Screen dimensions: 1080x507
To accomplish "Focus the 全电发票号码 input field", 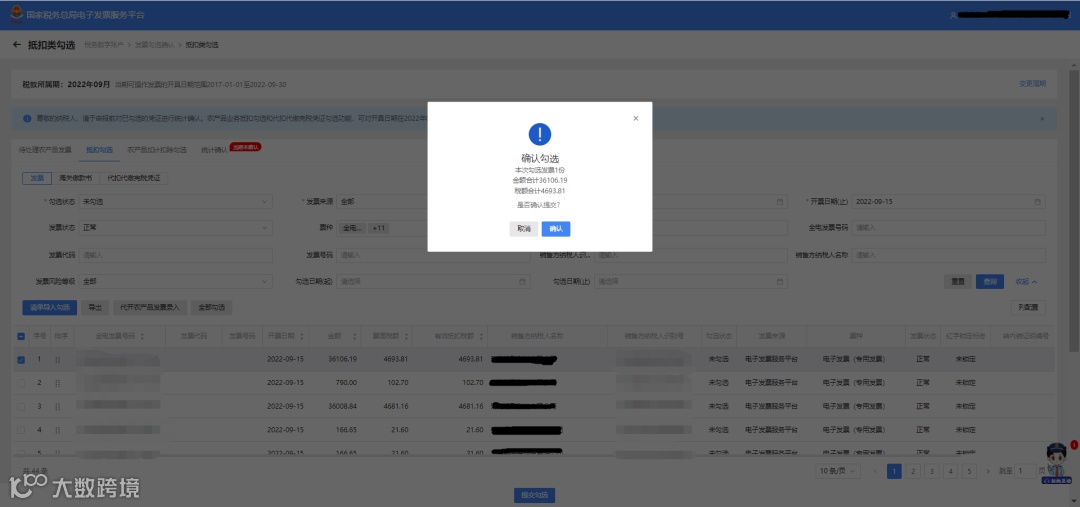I will tap(948, 227).
